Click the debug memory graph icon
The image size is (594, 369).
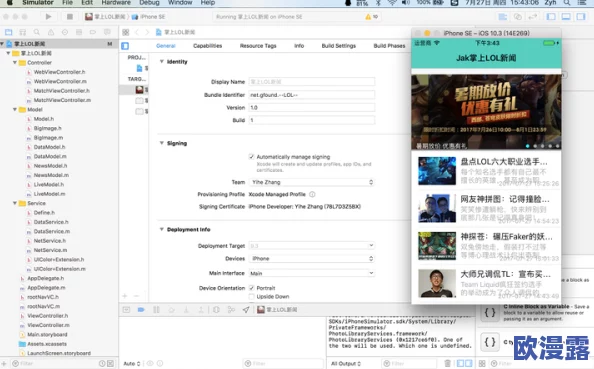231,310
